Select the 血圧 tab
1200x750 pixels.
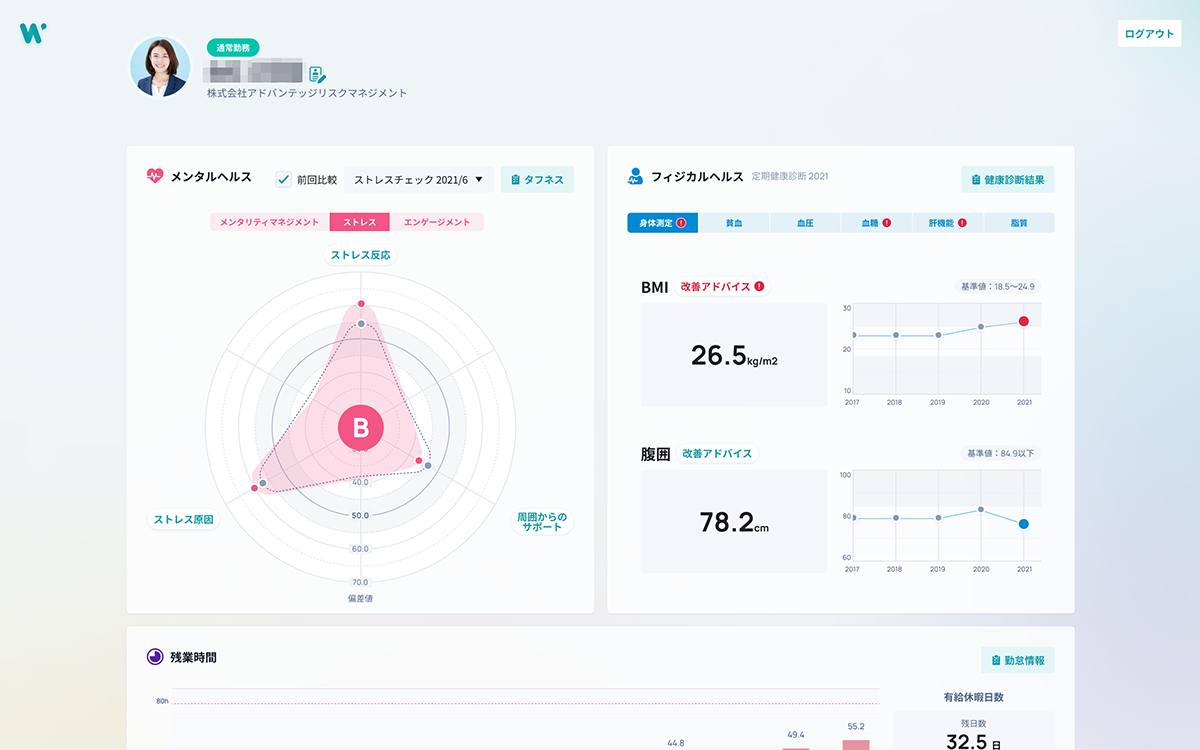[x=805, y=223]
